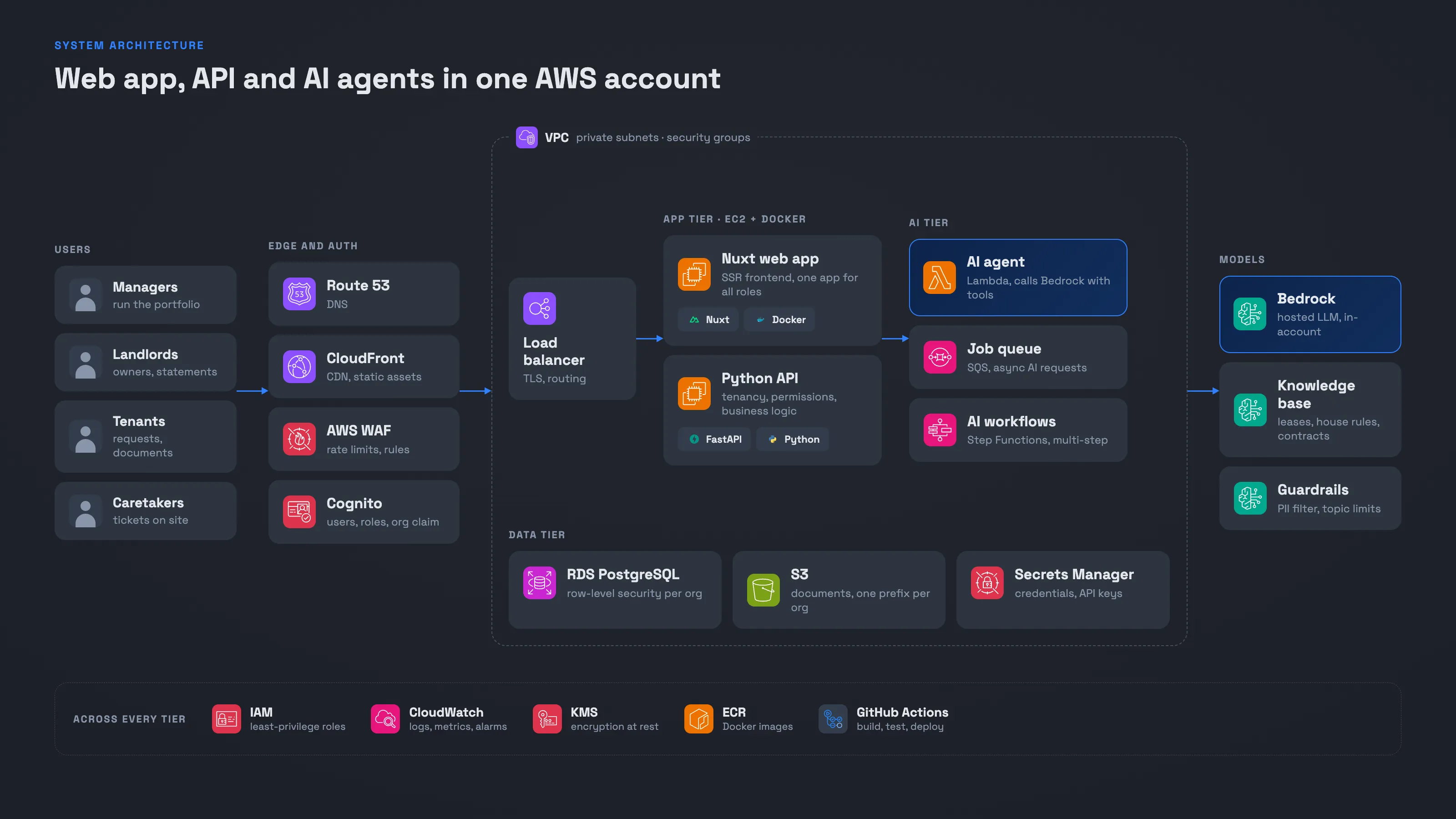Click the 'CDN, static assets' CloudFront subtitle

(374, 377)
